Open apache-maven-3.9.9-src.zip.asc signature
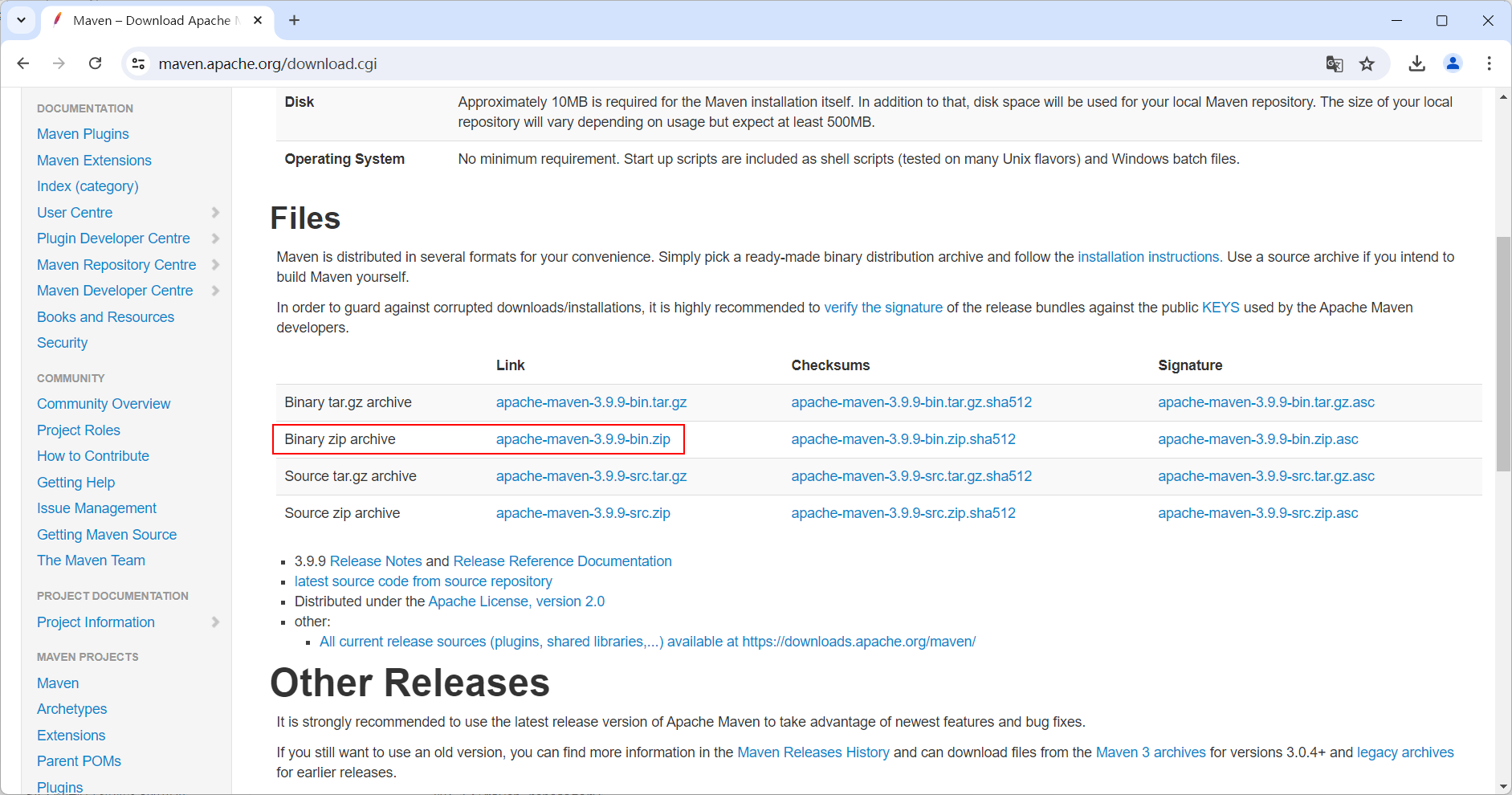This screenshot has width=1512, height=795. (1258, 513)
